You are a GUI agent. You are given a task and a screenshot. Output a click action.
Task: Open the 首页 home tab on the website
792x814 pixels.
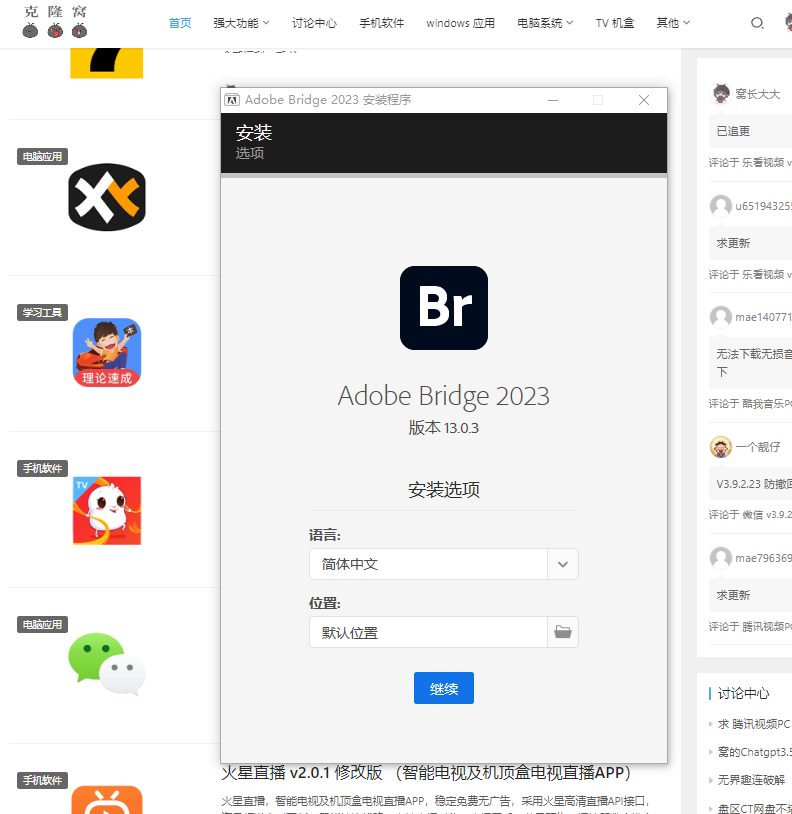click(180, 23)
